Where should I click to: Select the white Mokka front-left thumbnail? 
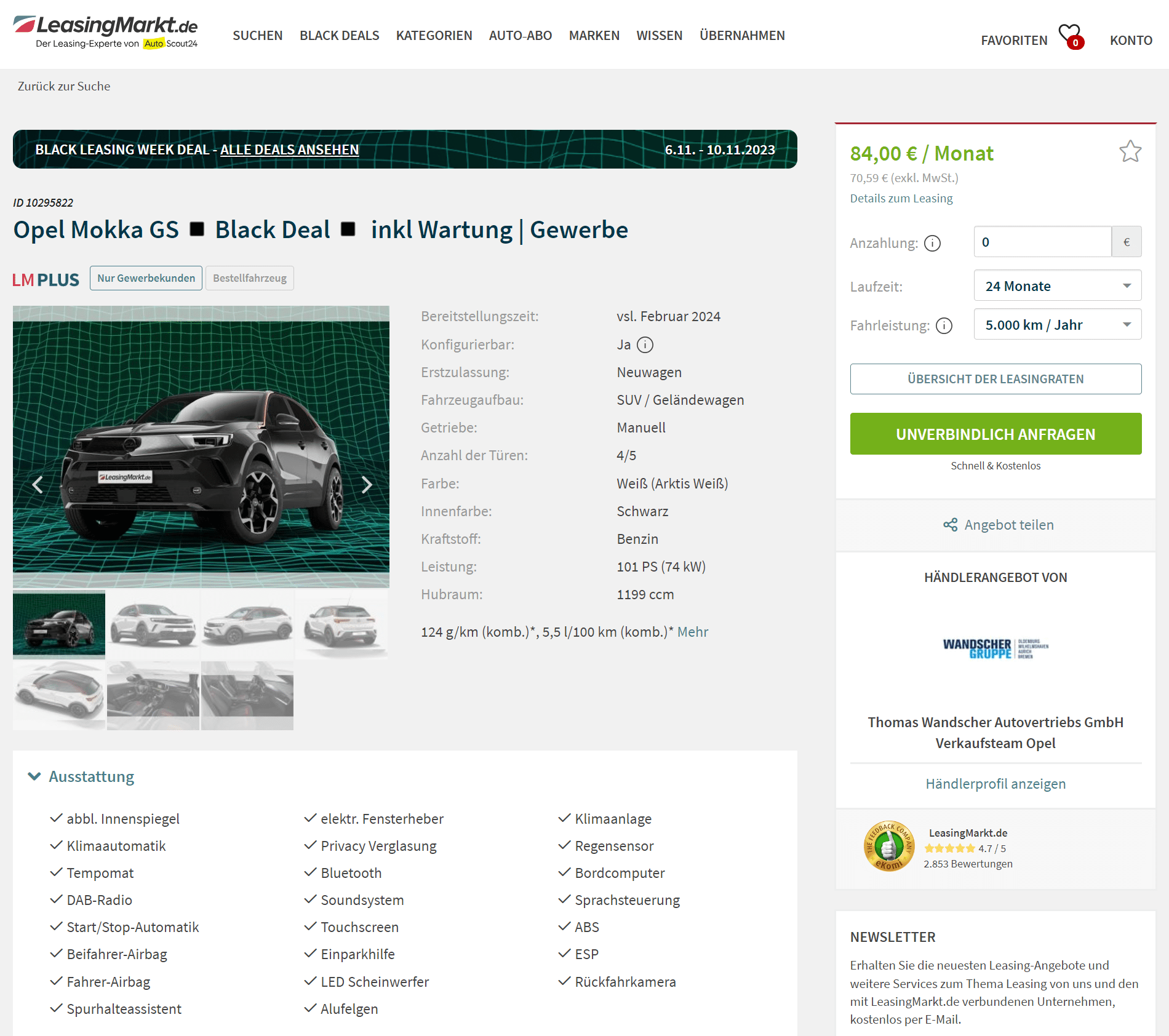tap(153, 624)
